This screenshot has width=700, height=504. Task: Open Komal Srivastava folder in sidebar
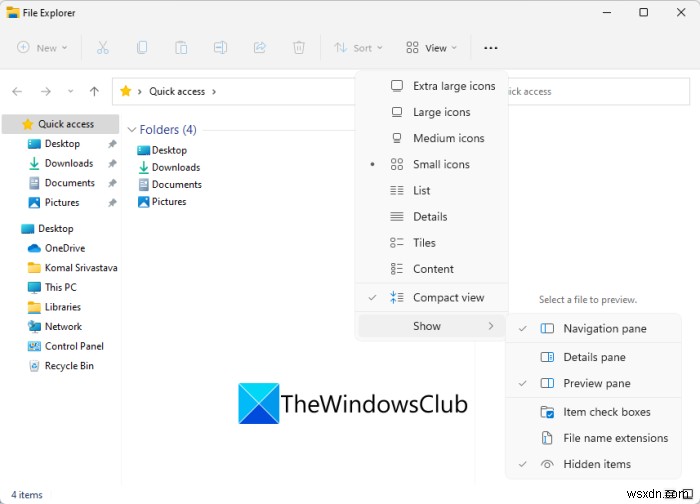pyautogui.click(x=72, y=268)
